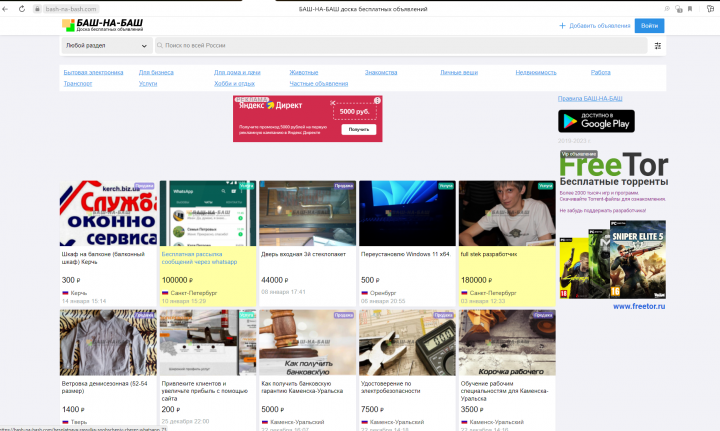Click the Оренбург location text
This screenshot has width=720, height=431.
(x=383, y=293)
